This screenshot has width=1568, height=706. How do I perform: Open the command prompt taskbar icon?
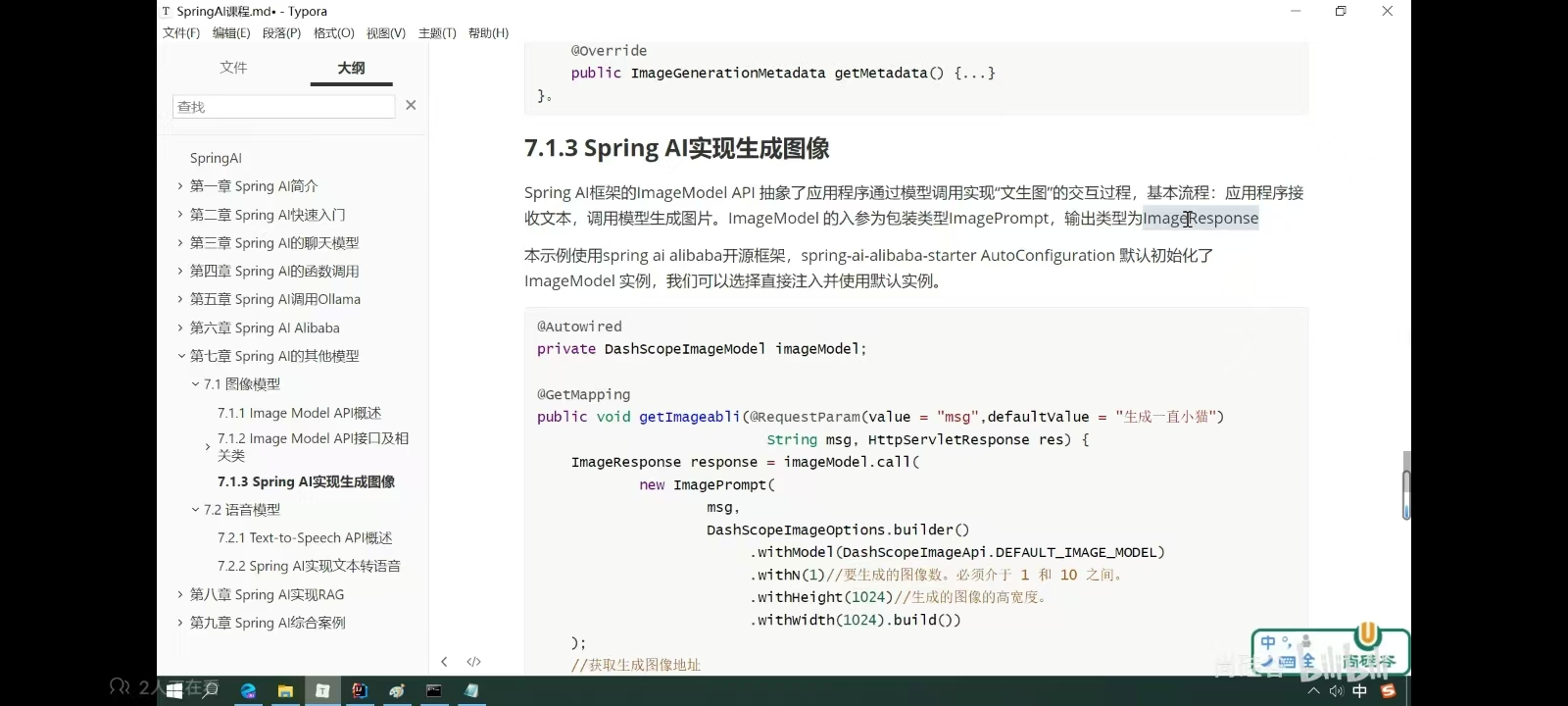(x=433, y=691)
